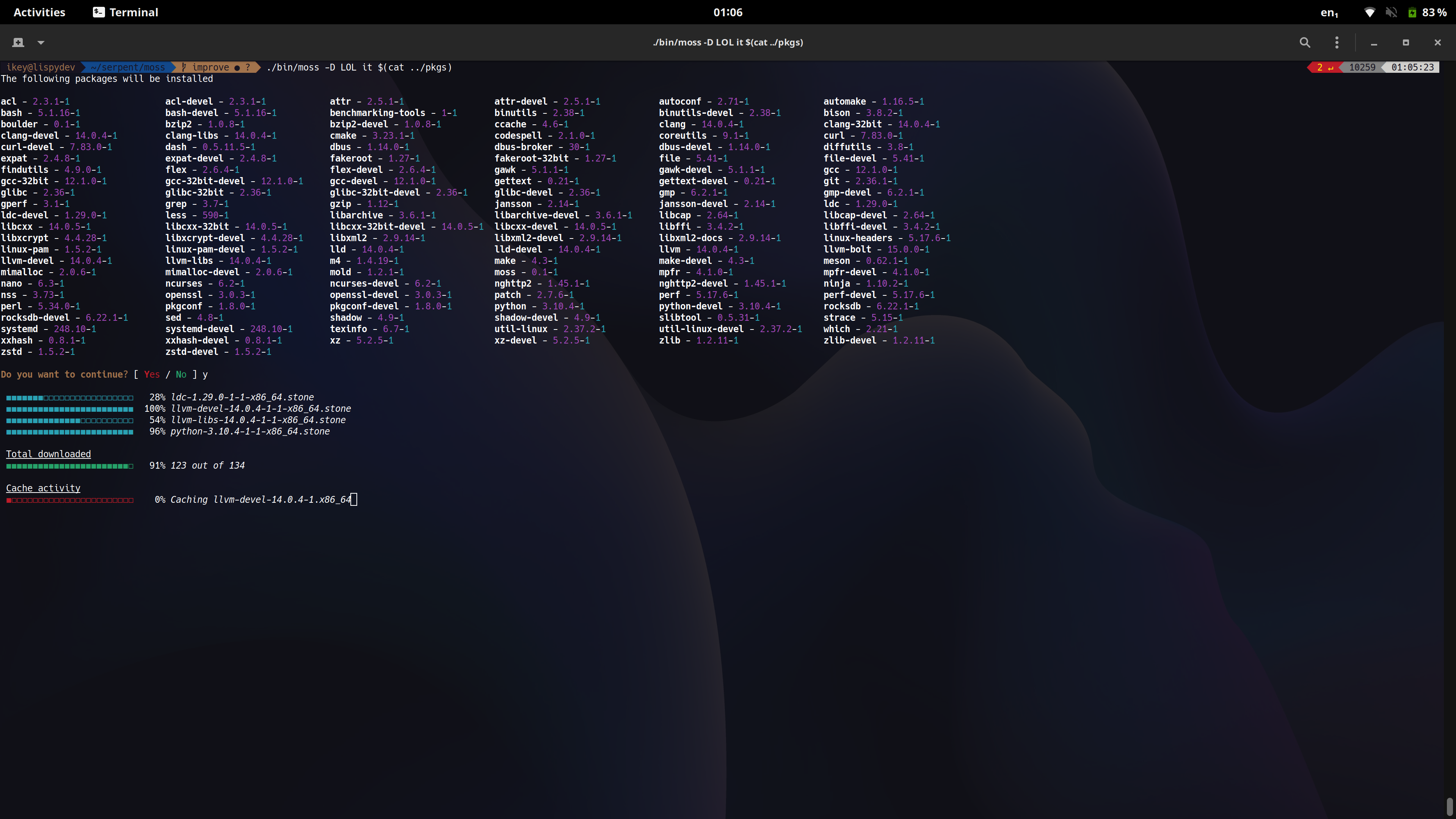Click the 'boulder' package entry
Image resolution: width=1456 pixels, height=819 pixels.
pyautogui.click(x=40, y=124)
